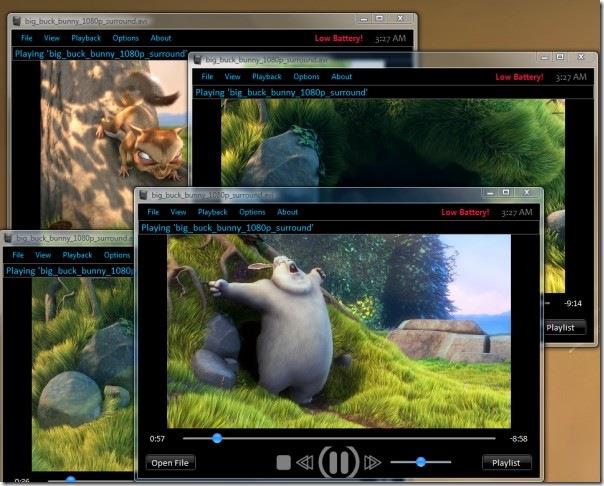Click the Low Battery! warning in the middle-right window

point(519,77)
